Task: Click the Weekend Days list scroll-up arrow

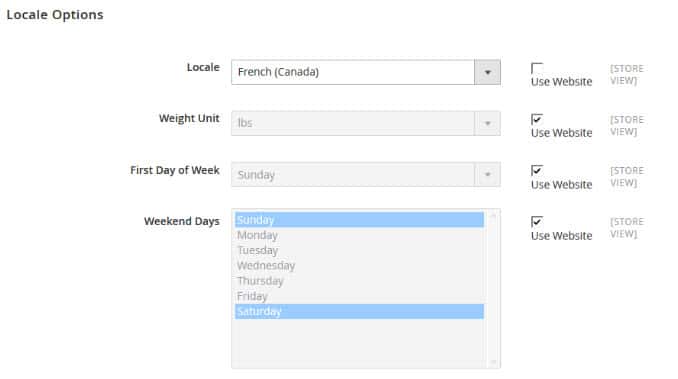Action: click(493, 215)
